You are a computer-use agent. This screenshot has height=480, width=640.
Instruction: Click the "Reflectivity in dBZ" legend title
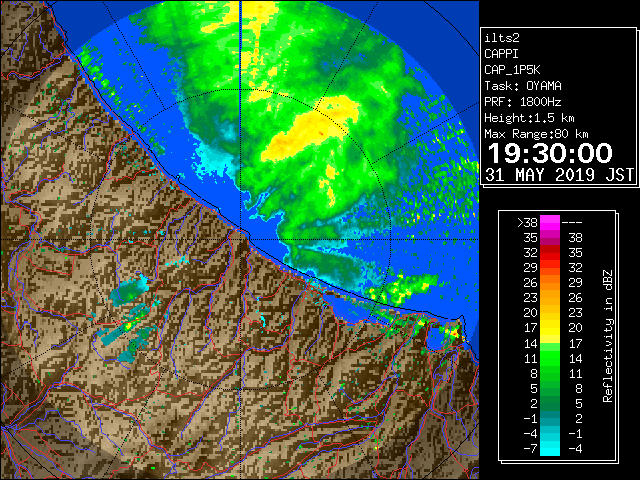[x=607, y=336]
